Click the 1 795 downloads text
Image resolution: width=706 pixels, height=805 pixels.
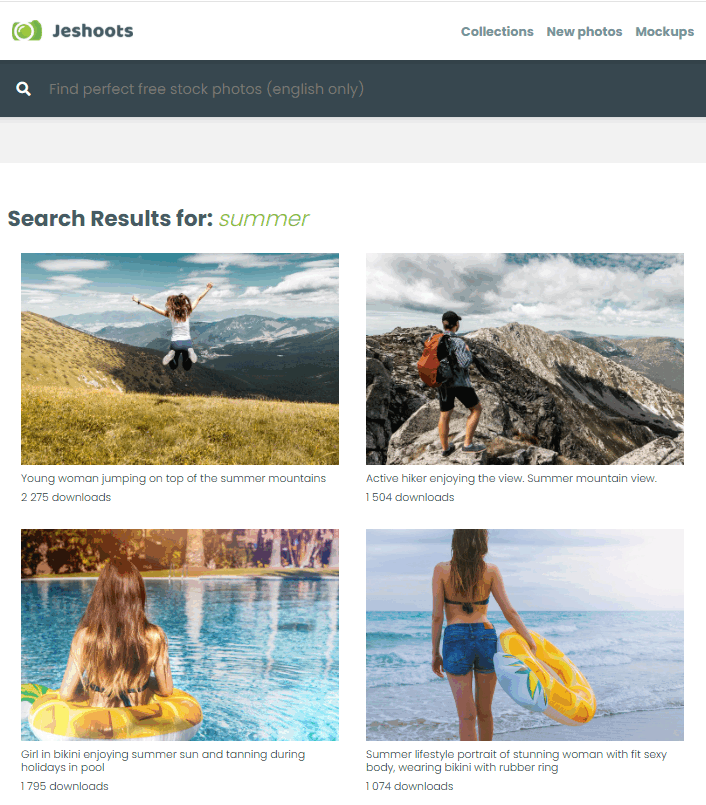pyautogui.click(x=65, y=786)
